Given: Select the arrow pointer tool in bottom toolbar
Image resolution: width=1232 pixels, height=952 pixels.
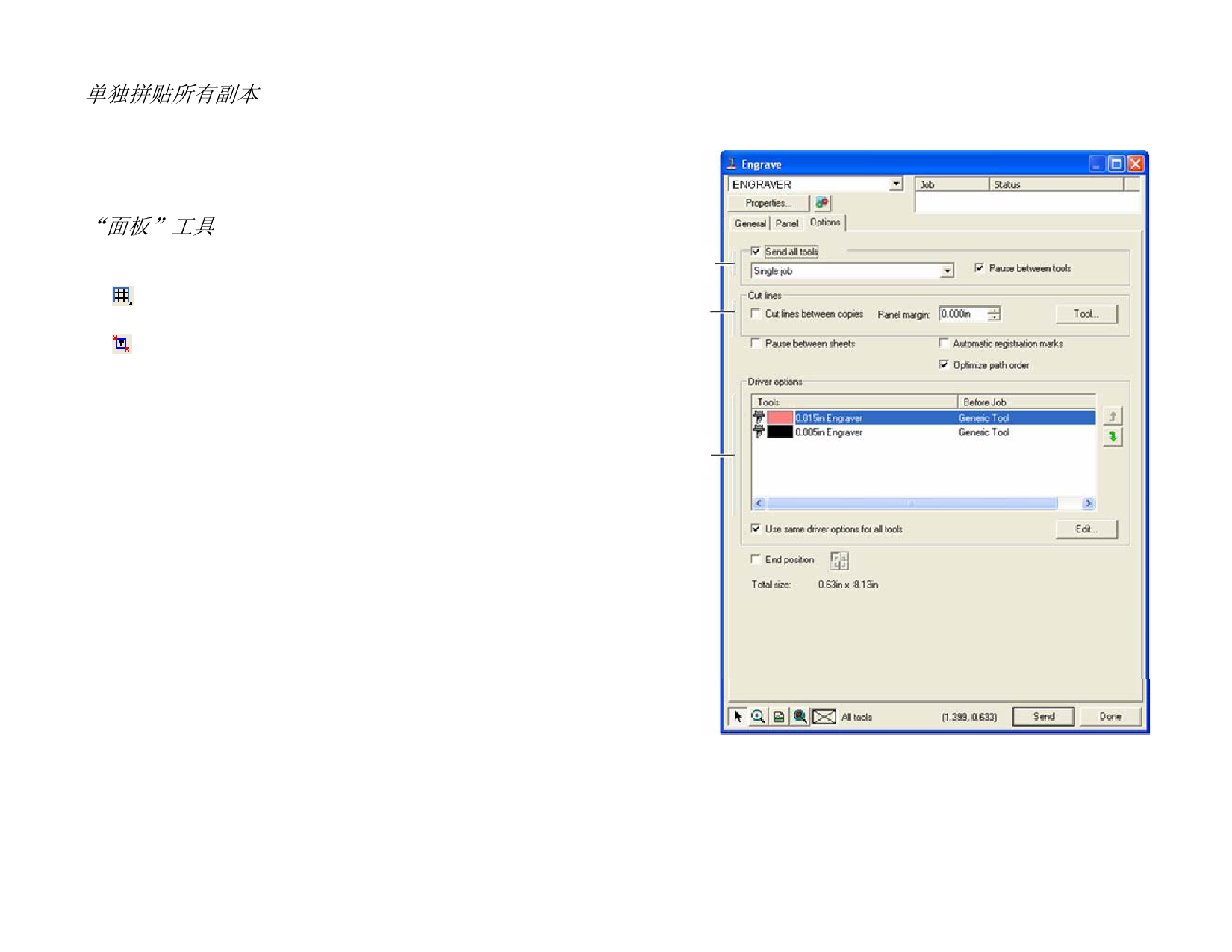Looking at the screenshot, I should point(738,717).
